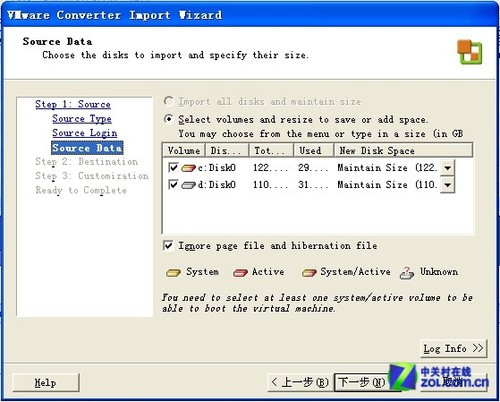500x402 pixels.
Task: Click the c: volume disk icon
Action: (x=188, y=168)
